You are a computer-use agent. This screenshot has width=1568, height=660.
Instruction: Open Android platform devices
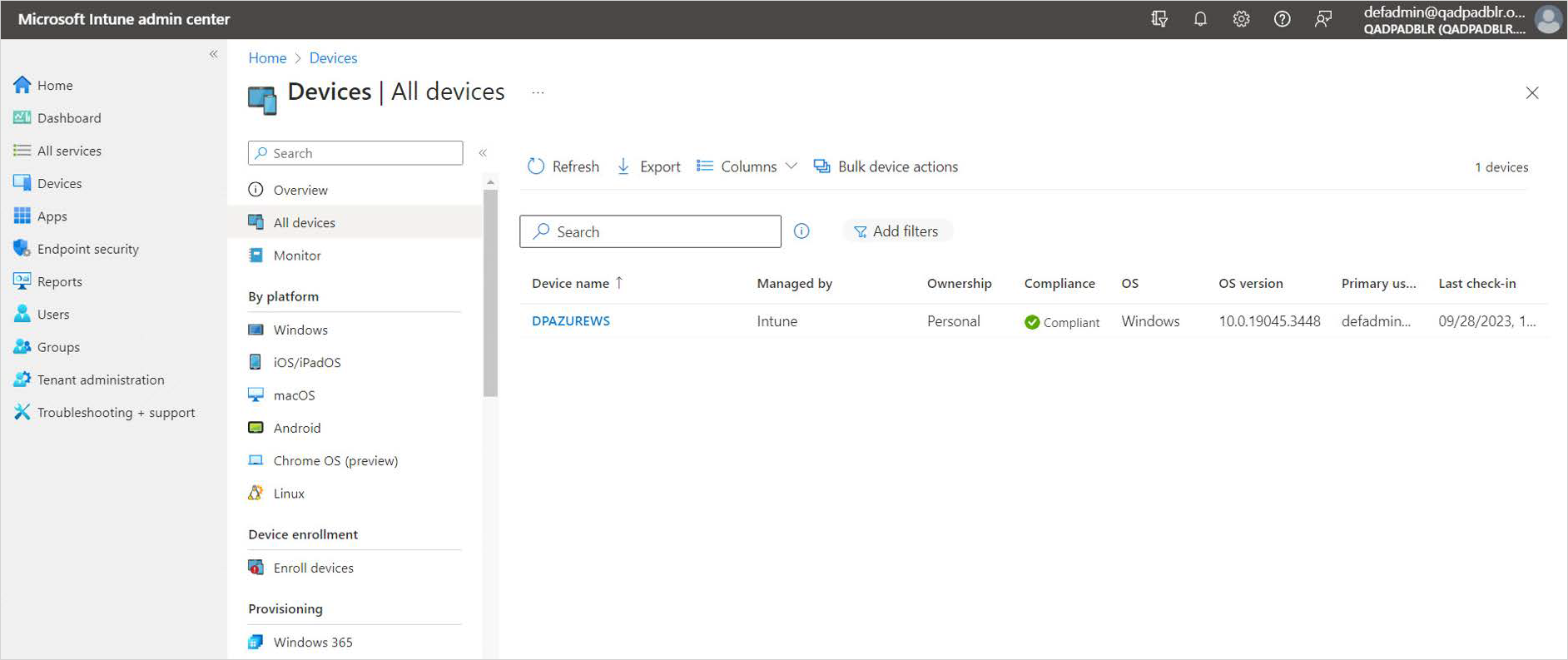(x=285, y=428)
